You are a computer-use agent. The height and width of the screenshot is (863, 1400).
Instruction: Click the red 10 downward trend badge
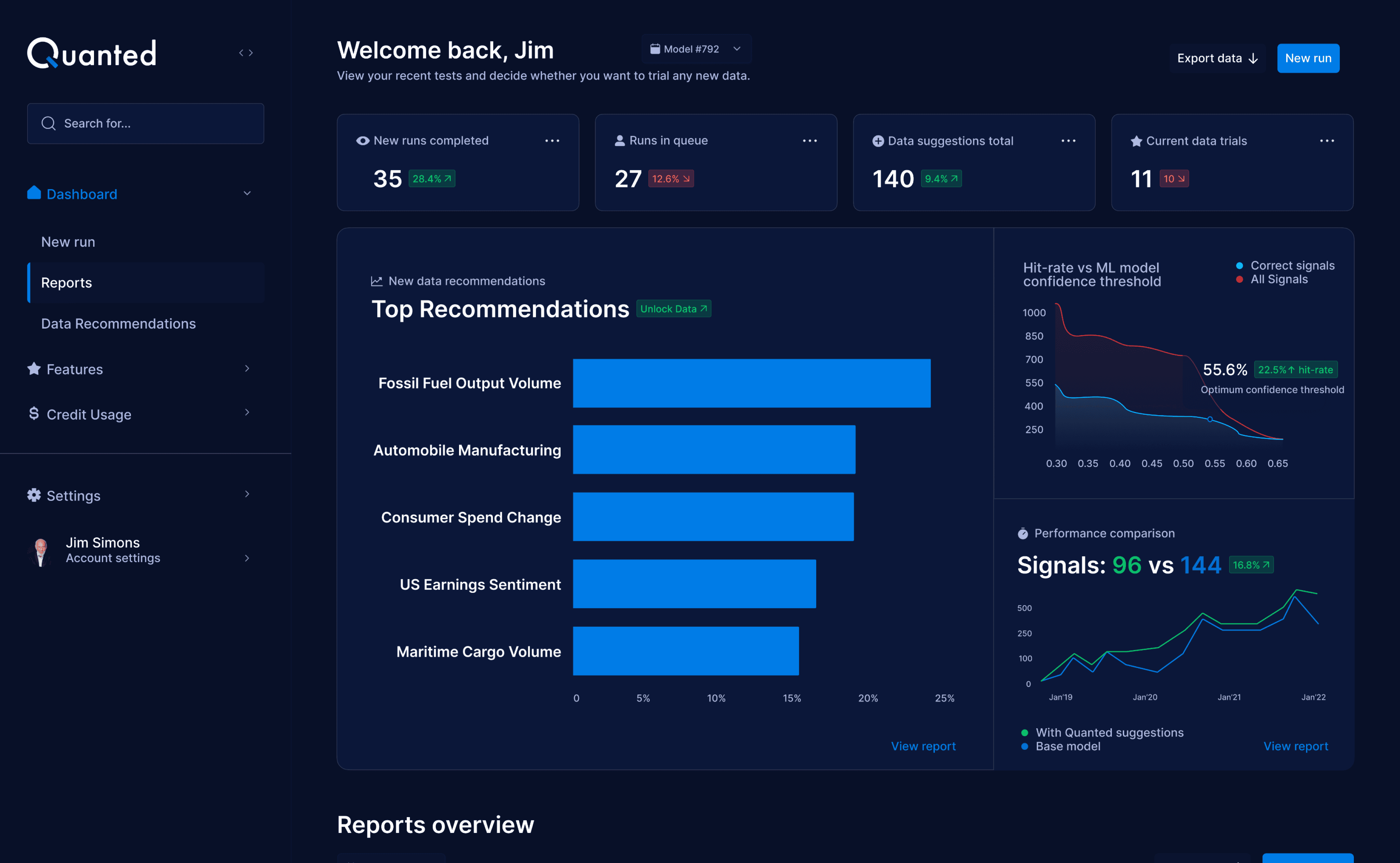[x=1174, y=178]
